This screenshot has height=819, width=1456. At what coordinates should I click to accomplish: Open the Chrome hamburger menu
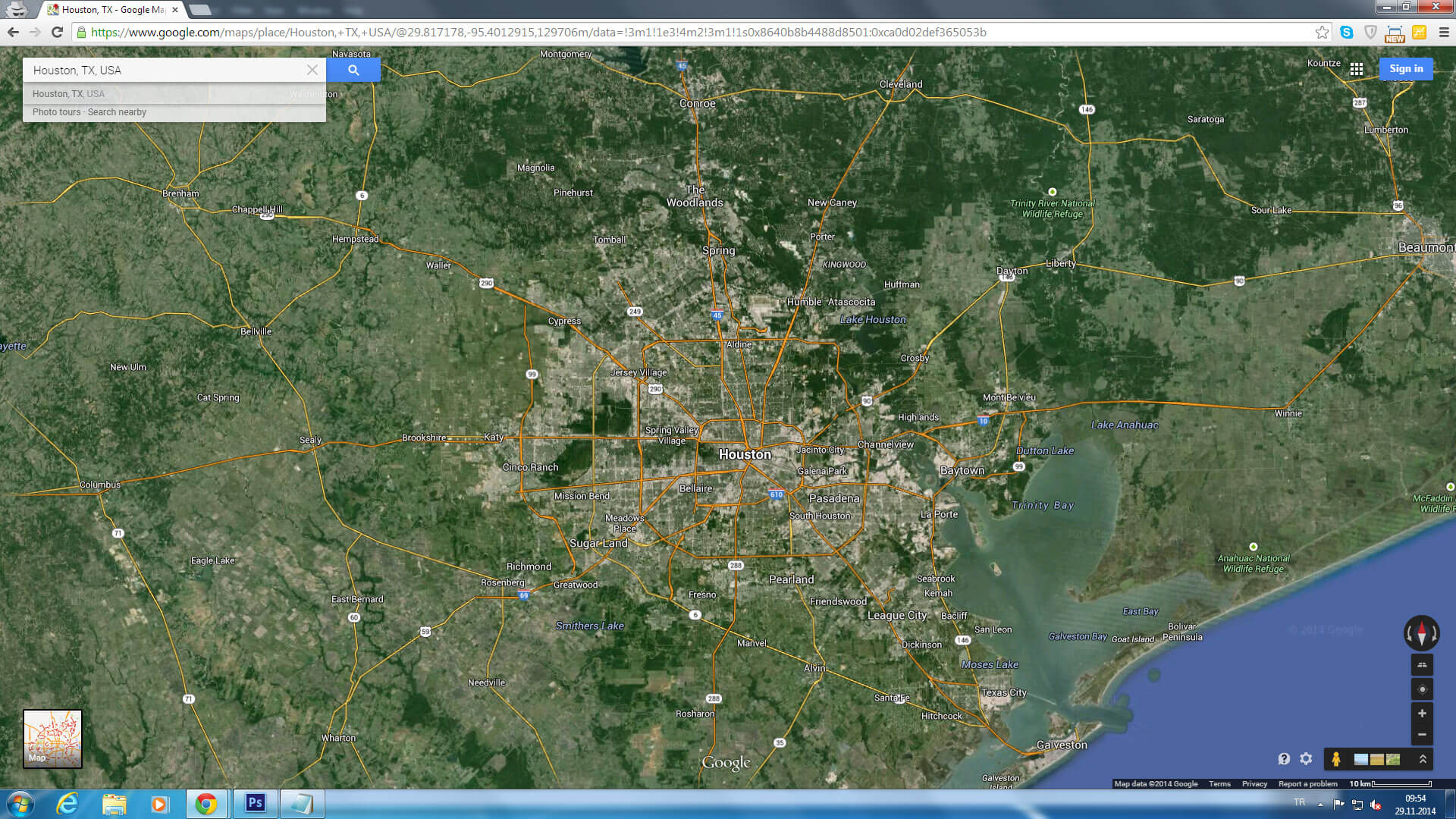1444,32
